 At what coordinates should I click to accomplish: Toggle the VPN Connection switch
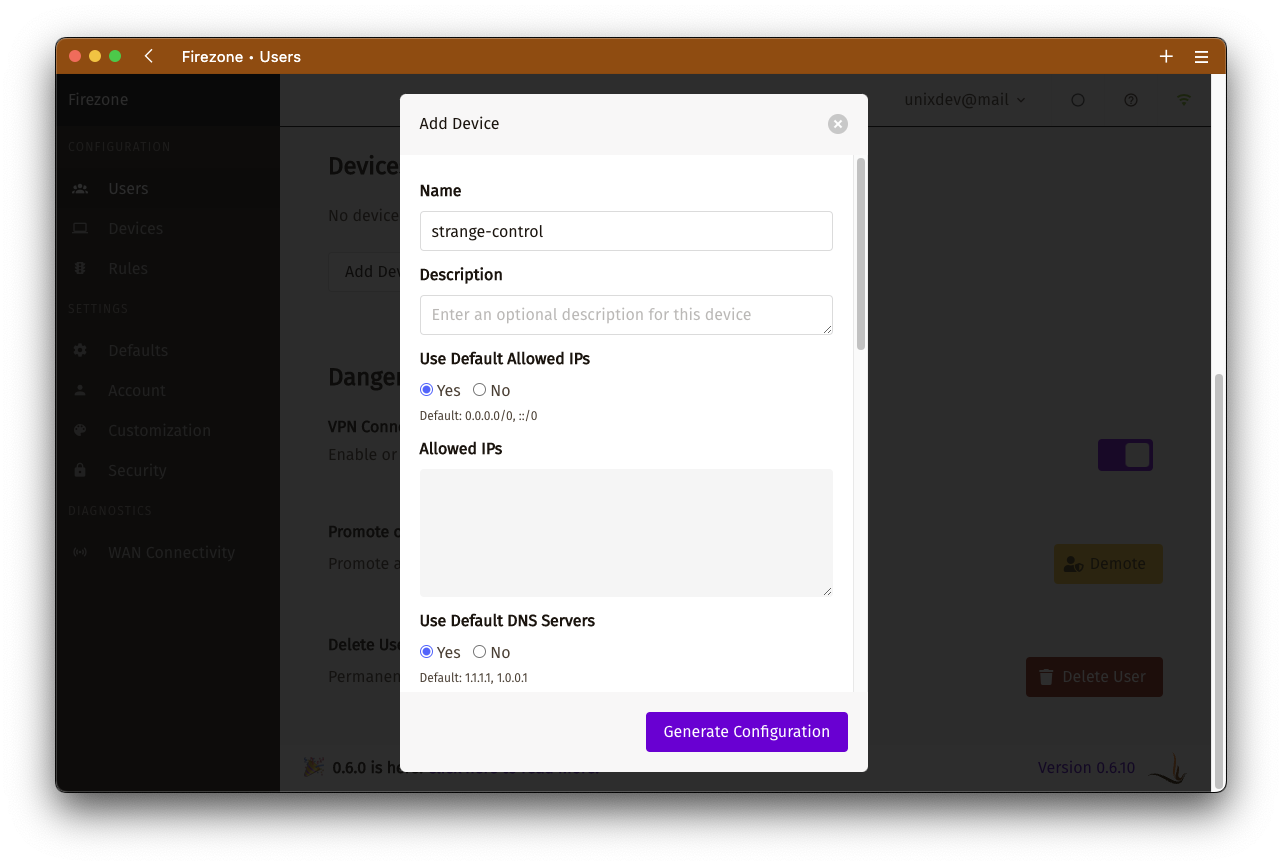click(x=1125, y=455)
